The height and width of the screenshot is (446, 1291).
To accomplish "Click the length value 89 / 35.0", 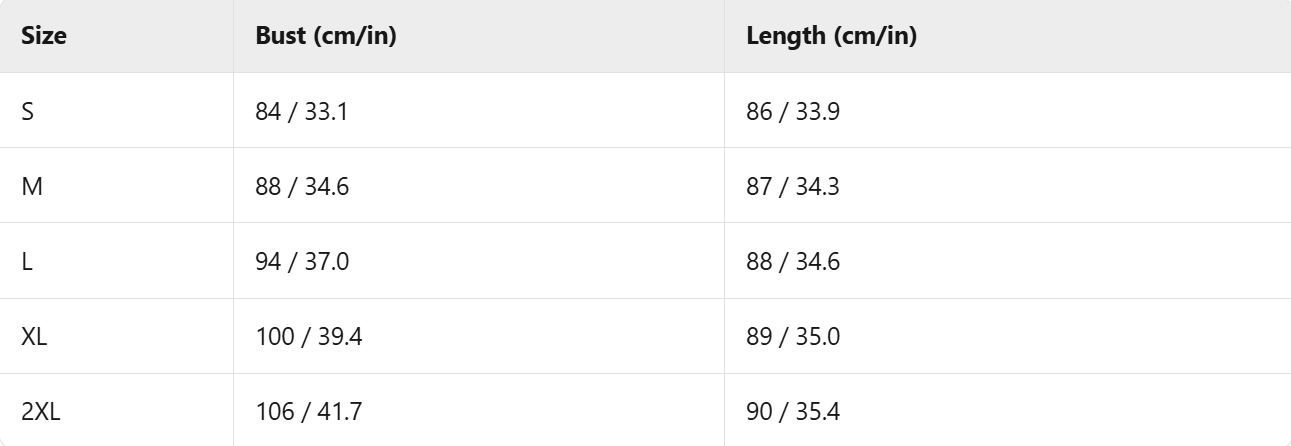I will pos(793,337).
